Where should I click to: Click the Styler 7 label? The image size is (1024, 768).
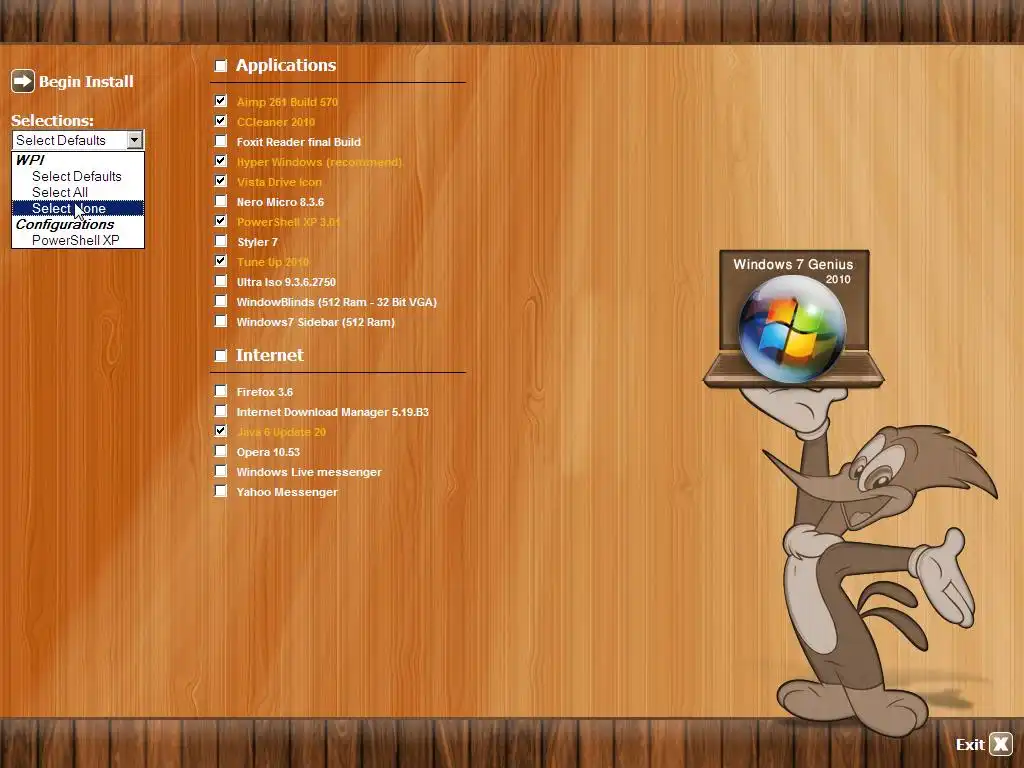[257, 242]
